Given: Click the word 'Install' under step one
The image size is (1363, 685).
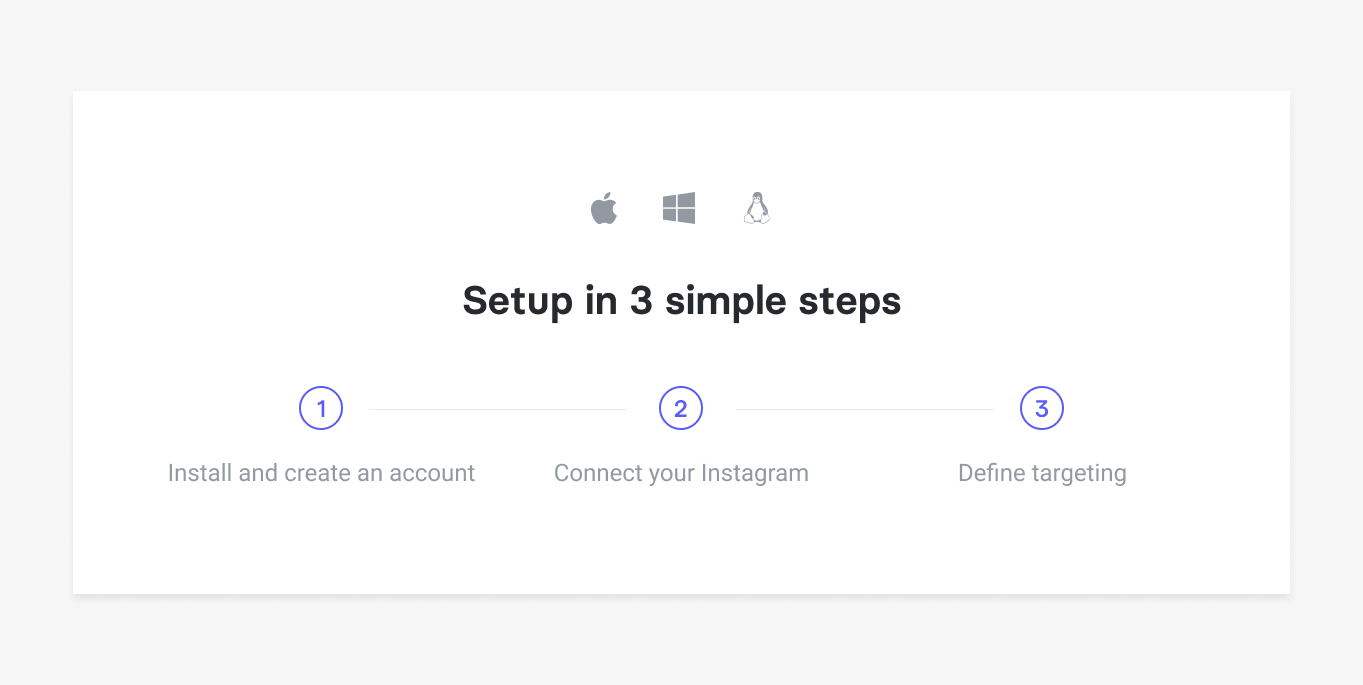Looking at the screenshot, I should pos(199,473).
